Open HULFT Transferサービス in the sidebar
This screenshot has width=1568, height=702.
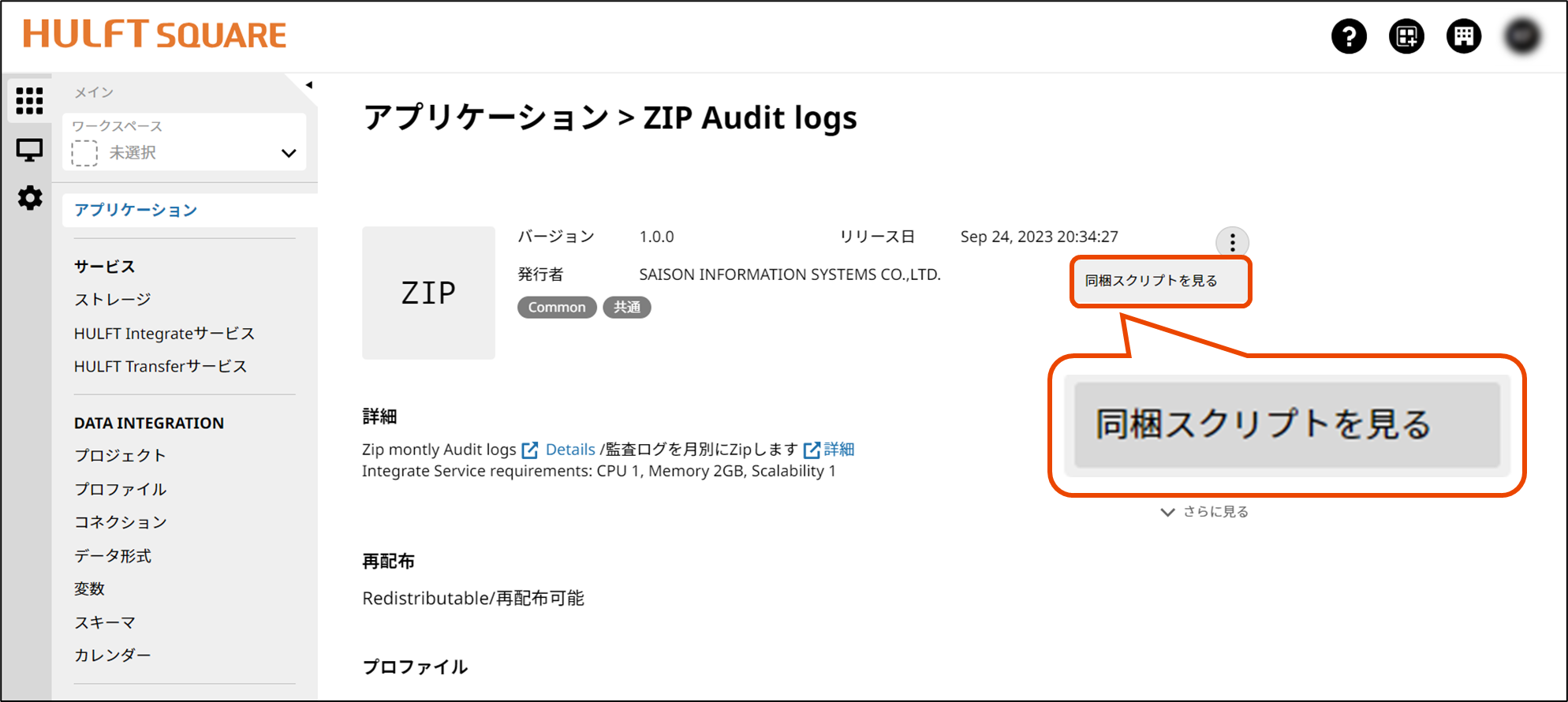[x=160, y=367]
